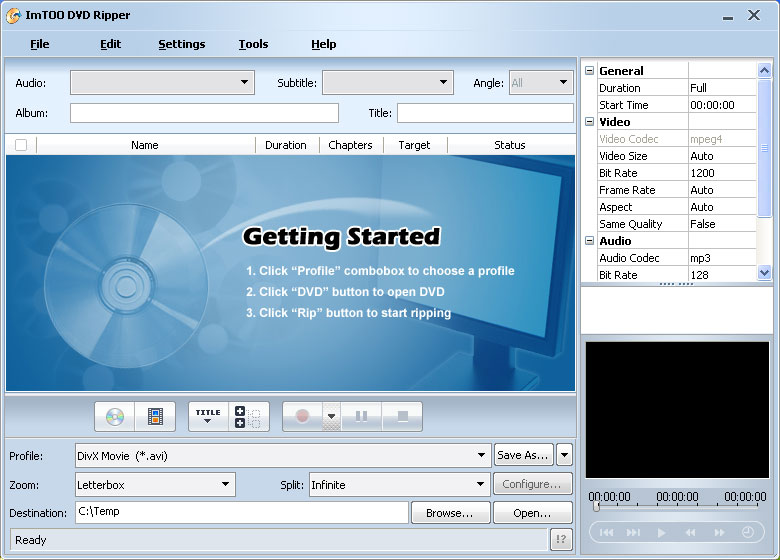
Task: Toggle the select-all checkbox in list header
Action: tap(21, 145)
